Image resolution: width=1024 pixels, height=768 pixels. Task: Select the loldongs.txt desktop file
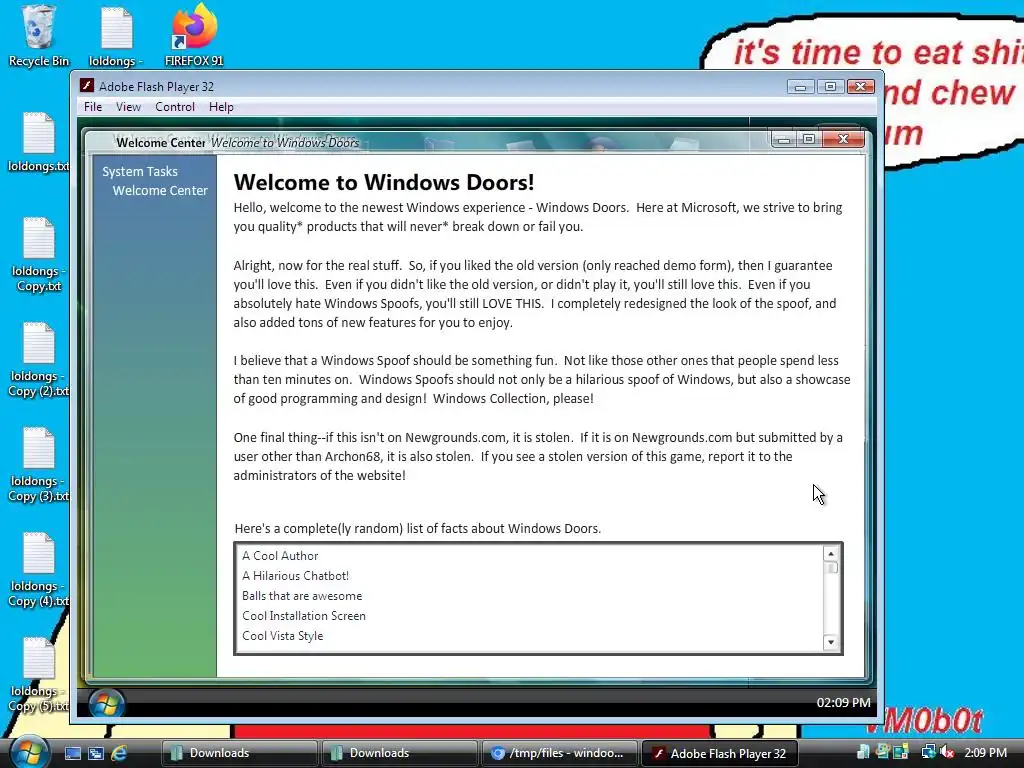click(39, 142)
